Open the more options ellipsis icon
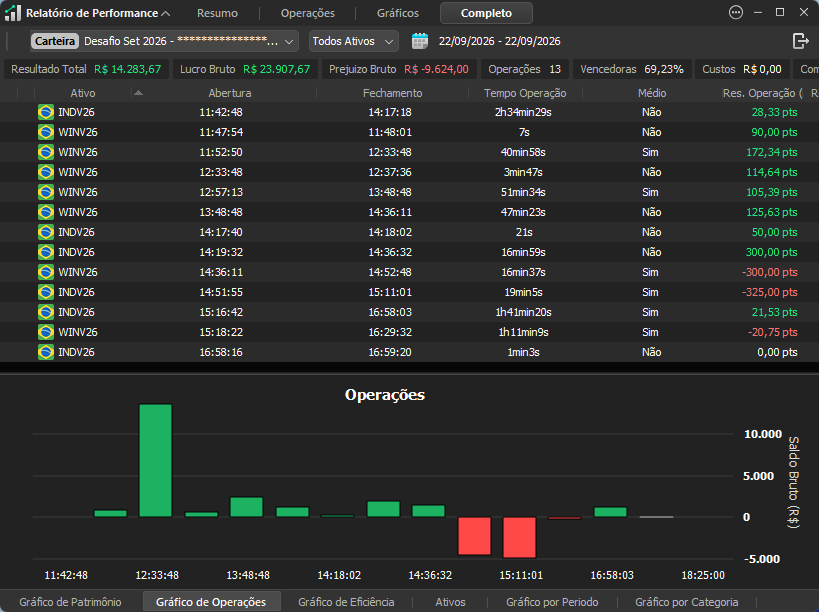 (735, 13)
